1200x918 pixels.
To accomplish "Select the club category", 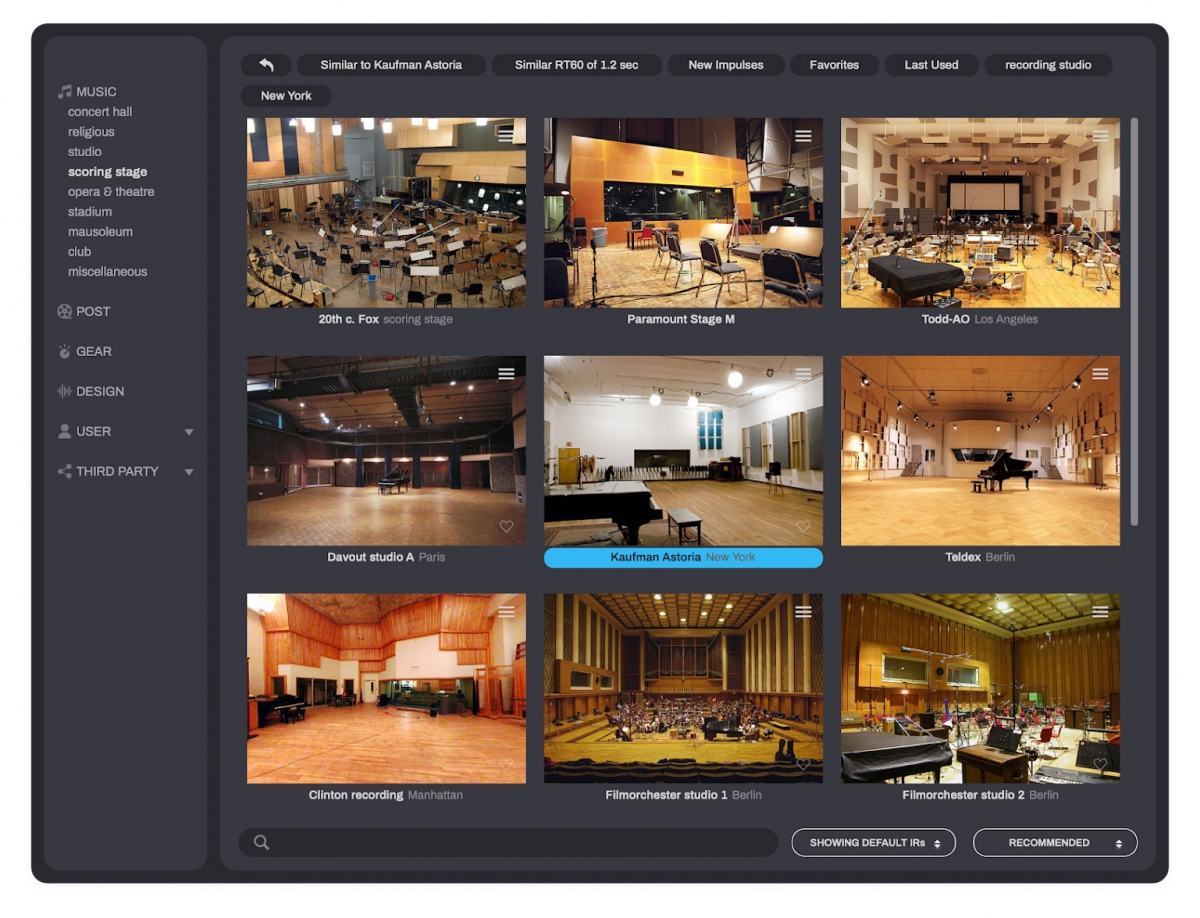I will click(80, 252).
